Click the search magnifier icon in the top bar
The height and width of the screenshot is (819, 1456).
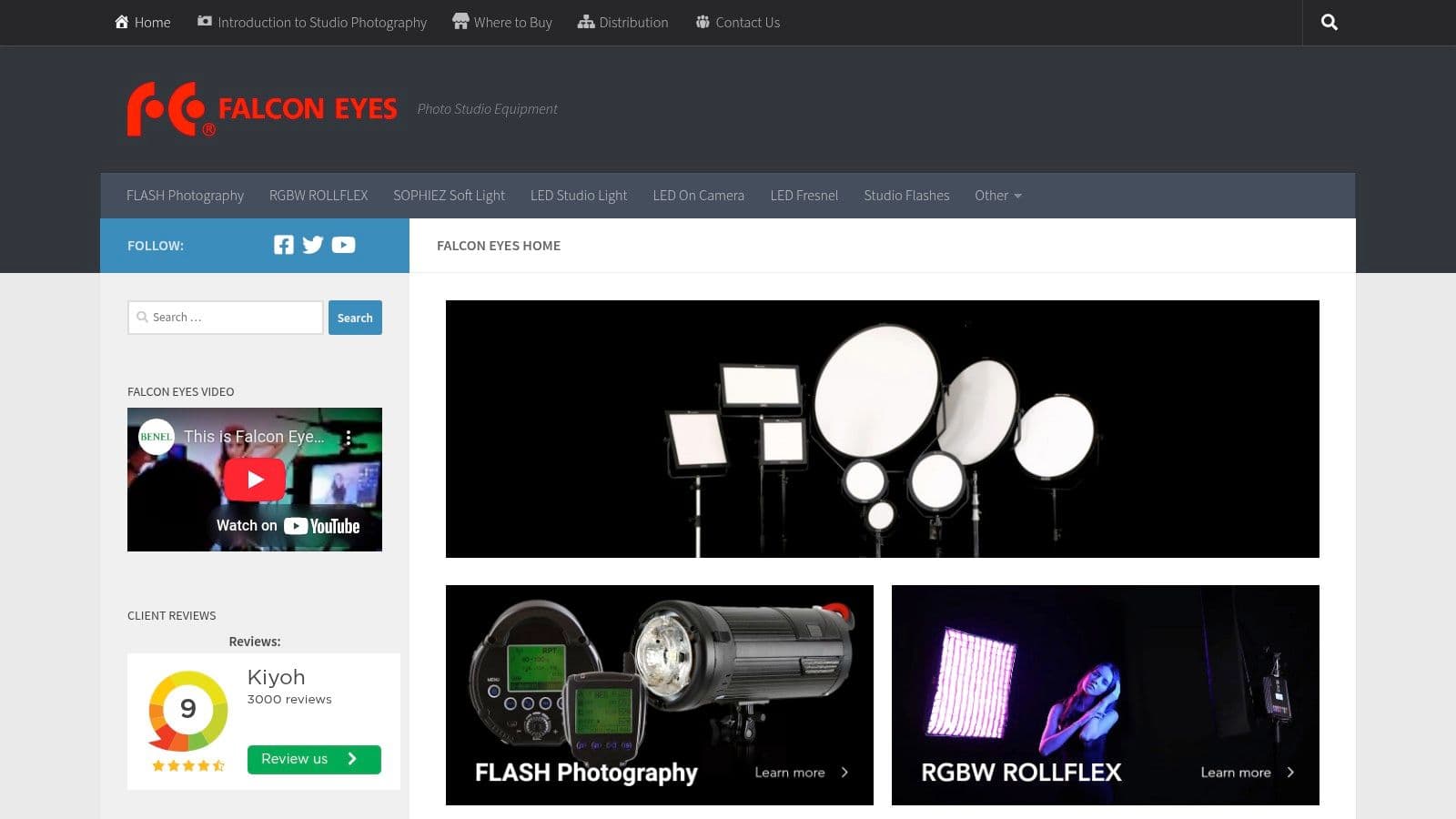point(1329,22)
